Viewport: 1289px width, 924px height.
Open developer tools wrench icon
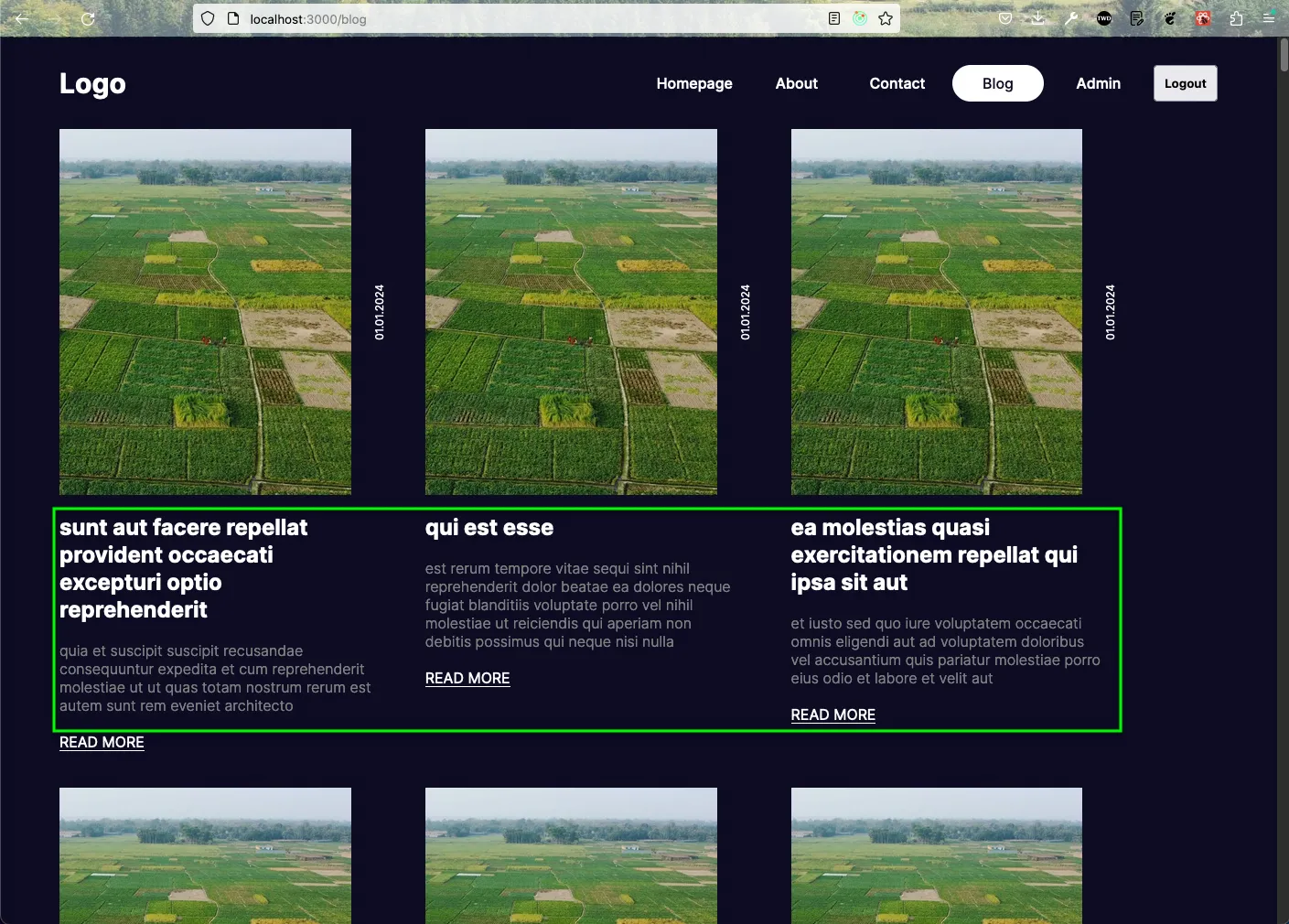tap(1071, 18)
